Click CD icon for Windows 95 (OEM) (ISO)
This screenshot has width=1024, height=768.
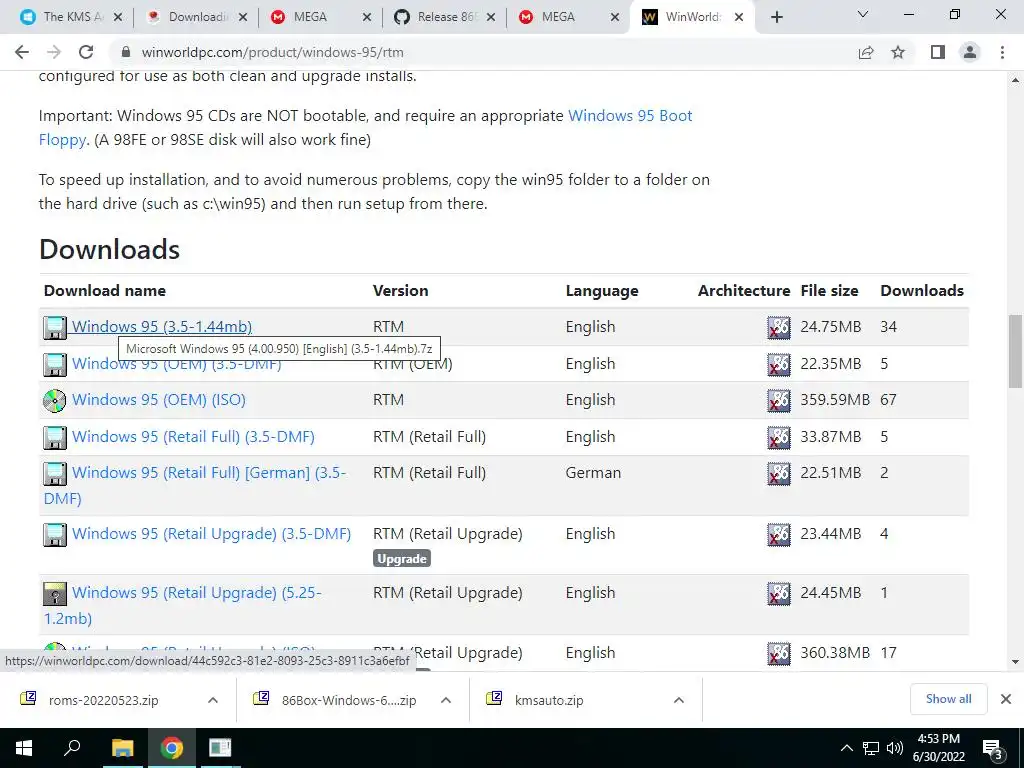pos(55,400)
